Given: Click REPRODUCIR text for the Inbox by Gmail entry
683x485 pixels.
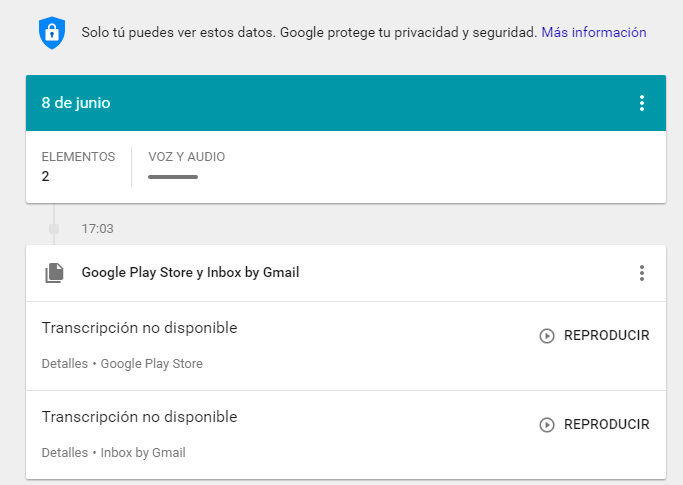Looking at the screenshot, I should 606,424.
